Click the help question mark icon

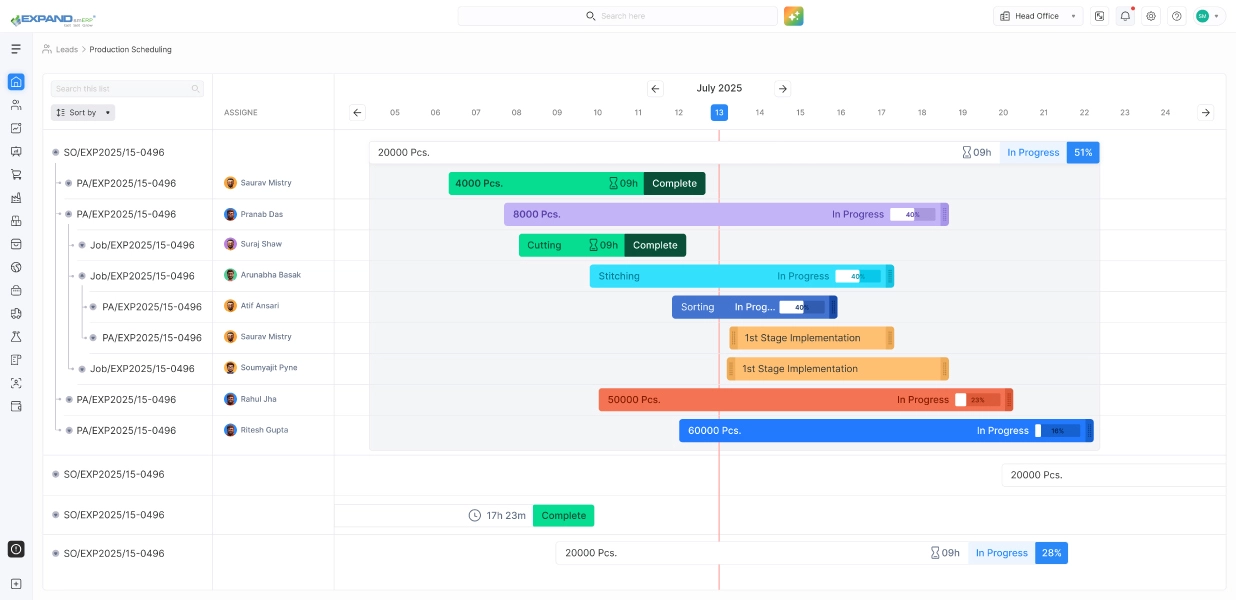1176,16
